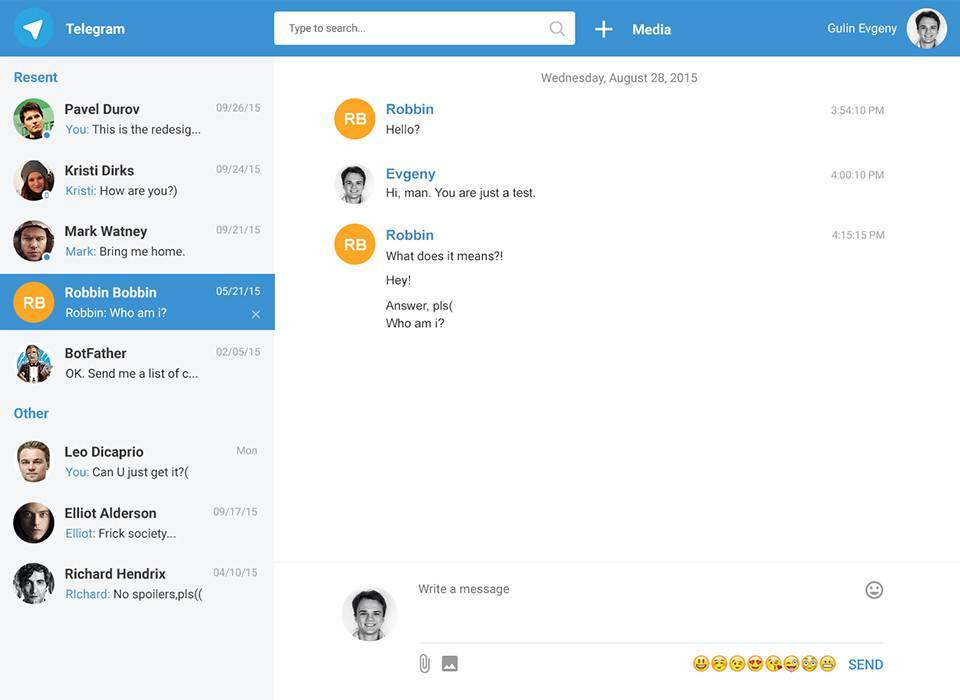Select the Kristi Dirks conversation
The image size is (960, 700).
[x=137, y=180]
